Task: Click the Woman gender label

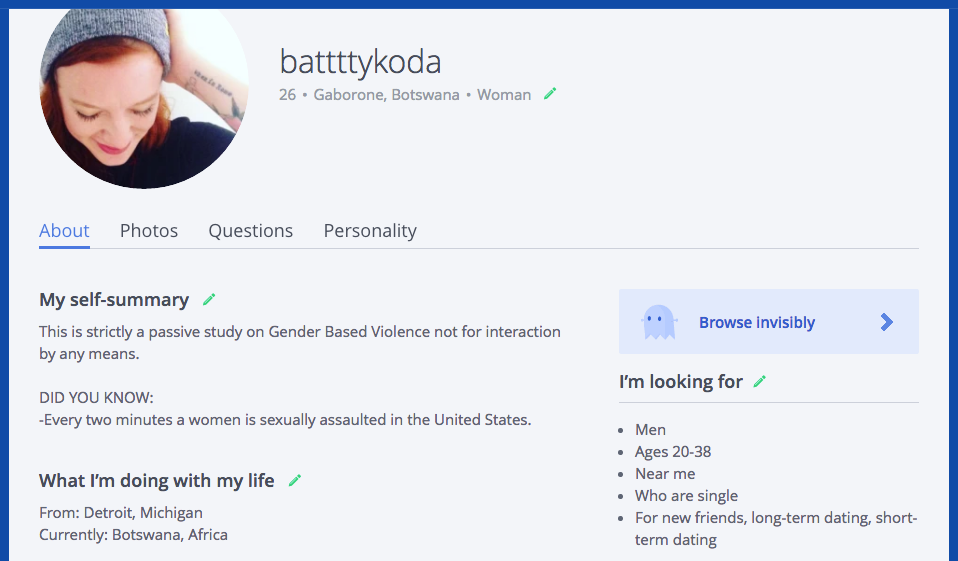Action: point(504,95)
